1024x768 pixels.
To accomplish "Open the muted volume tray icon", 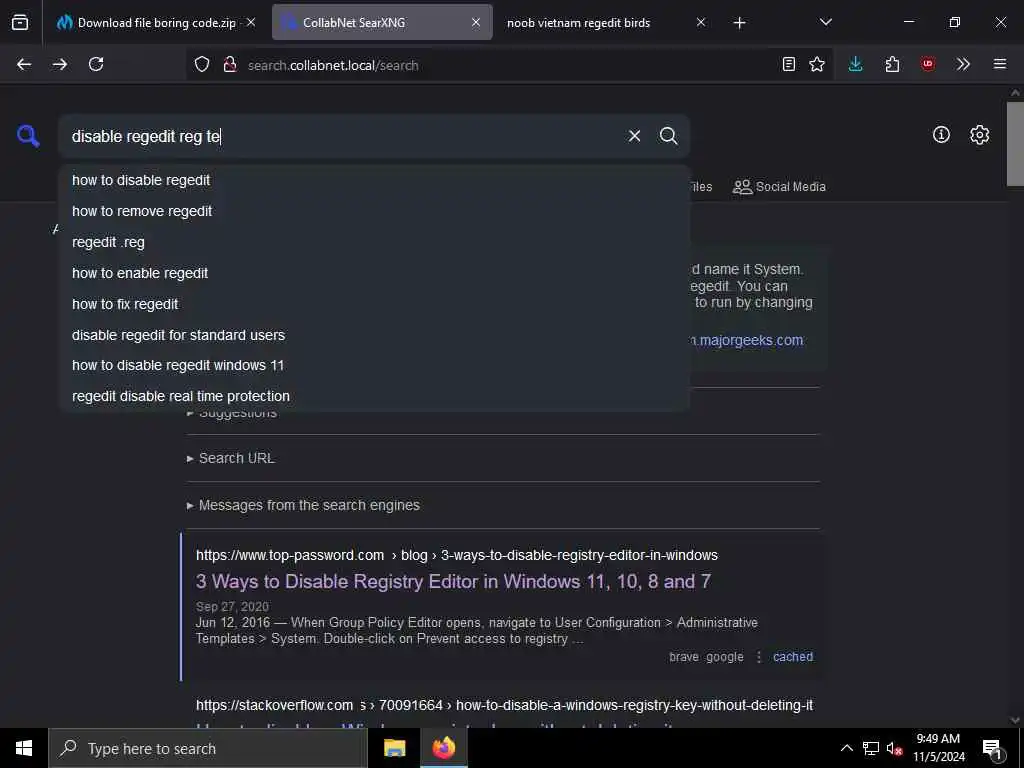I will coord(895,748).
